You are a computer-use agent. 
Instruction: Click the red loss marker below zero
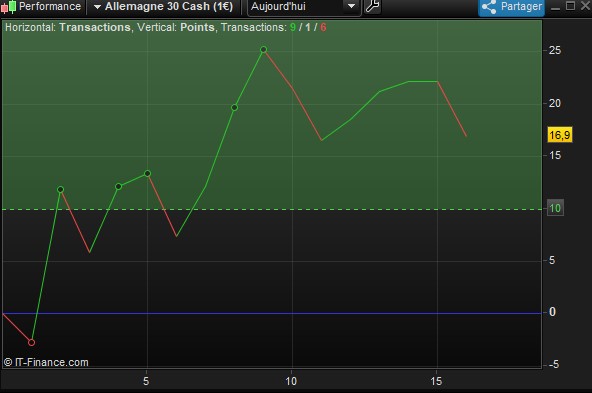(32, 342)
